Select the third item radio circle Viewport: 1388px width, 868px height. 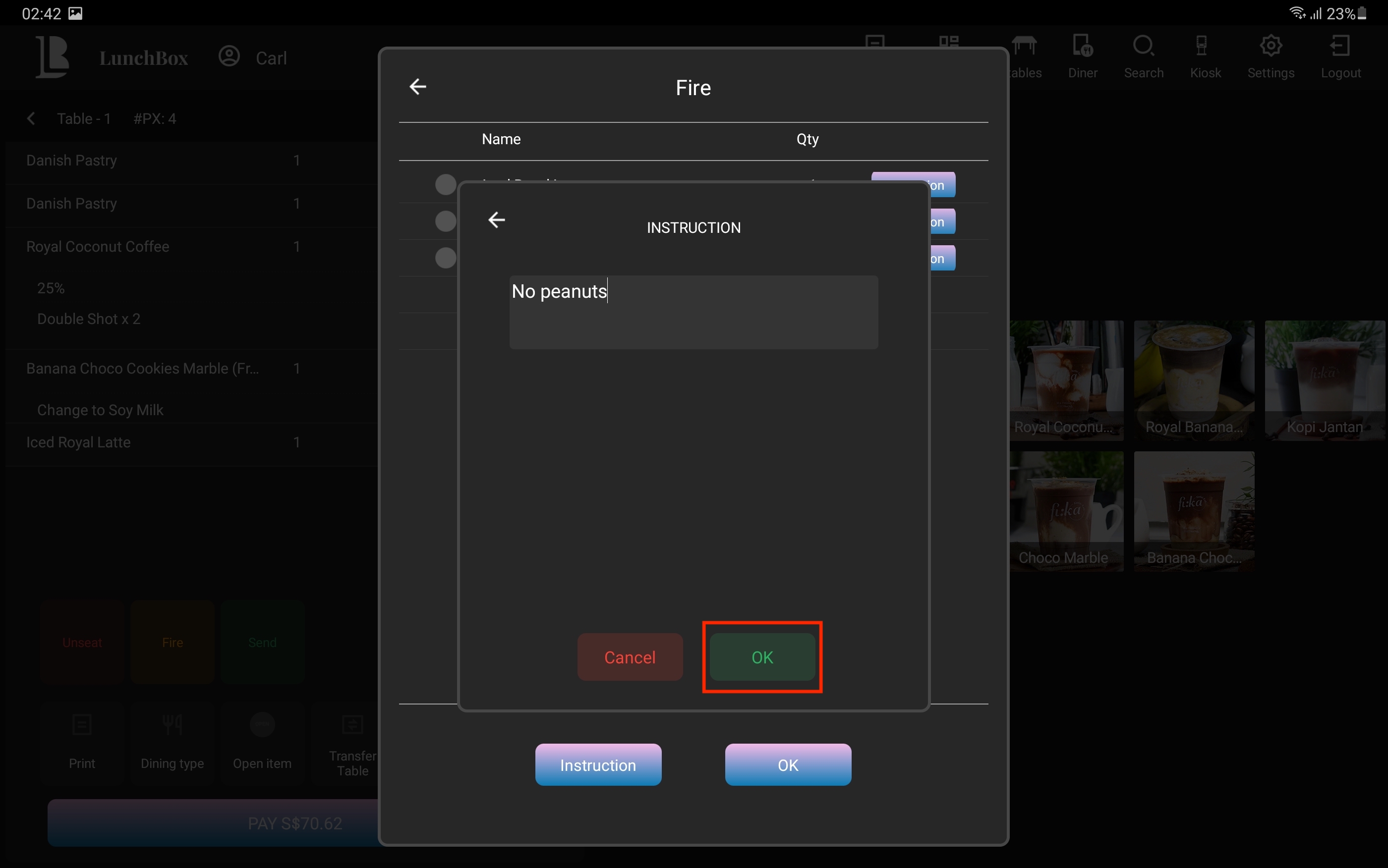(445, 258)
